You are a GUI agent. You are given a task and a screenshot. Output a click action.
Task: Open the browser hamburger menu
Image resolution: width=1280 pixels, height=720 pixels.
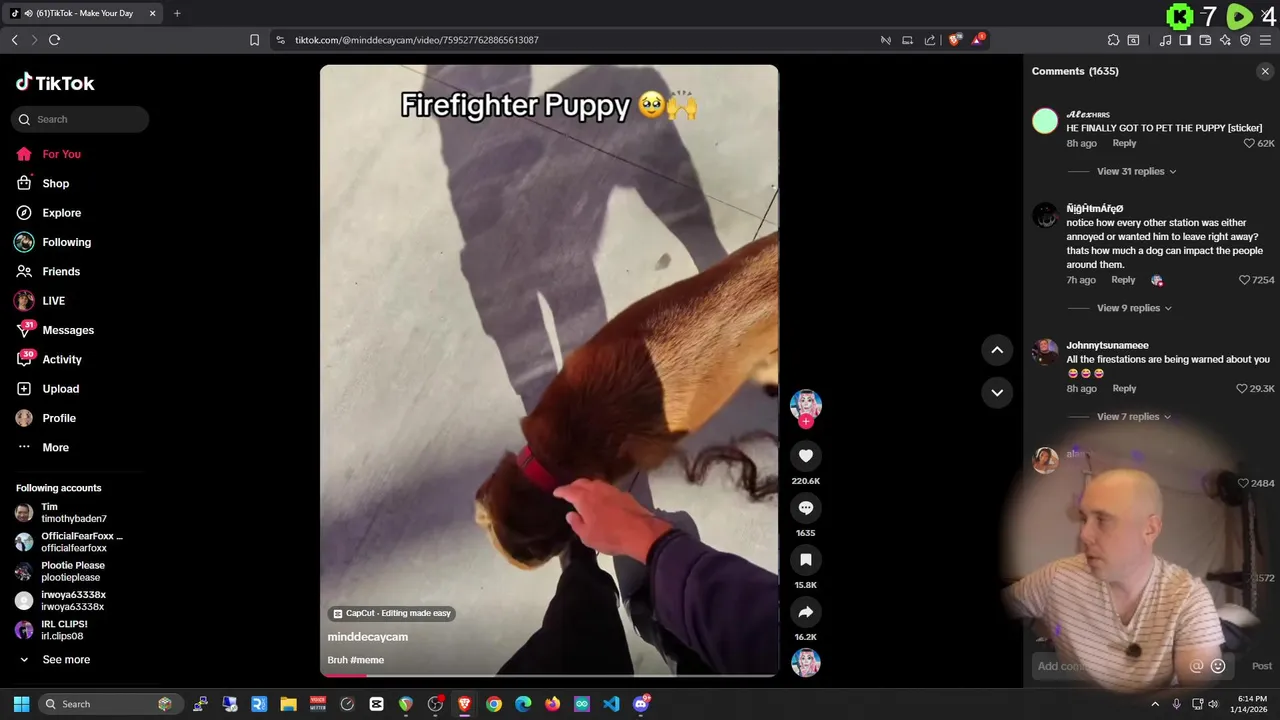(x=1265, y=40)
